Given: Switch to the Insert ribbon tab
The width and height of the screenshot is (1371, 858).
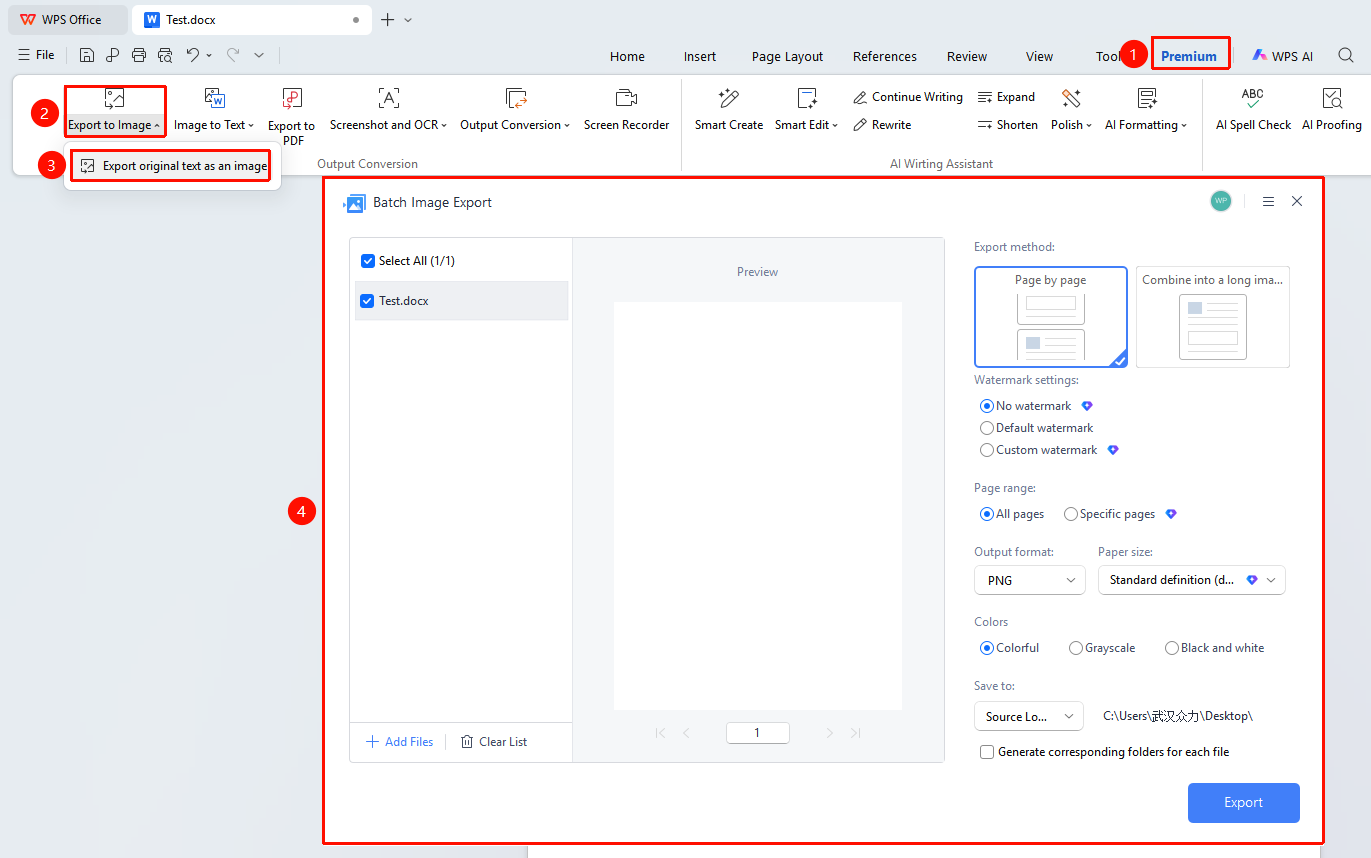Looking at the screenshot, I should pos(700,56).
